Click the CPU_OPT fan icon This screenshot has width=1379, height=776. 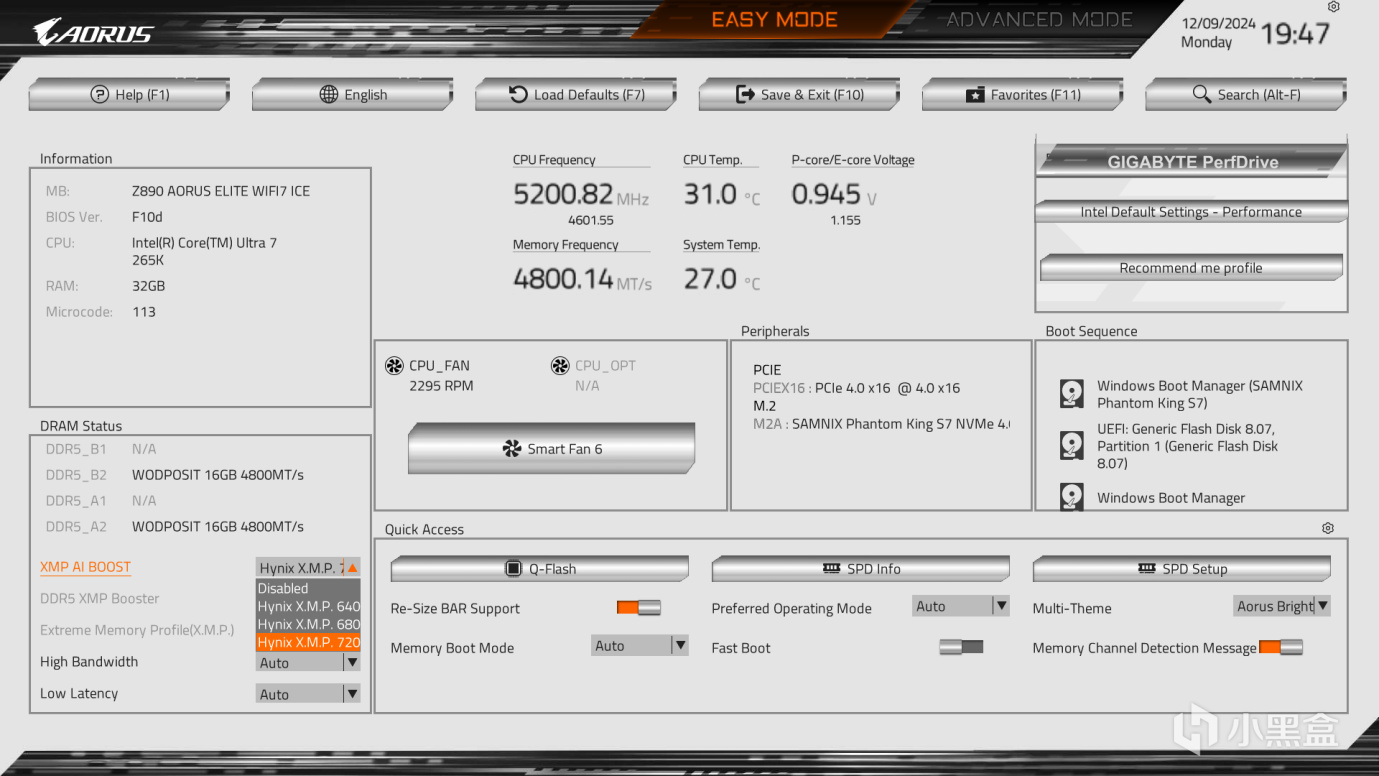pos(560,366)
